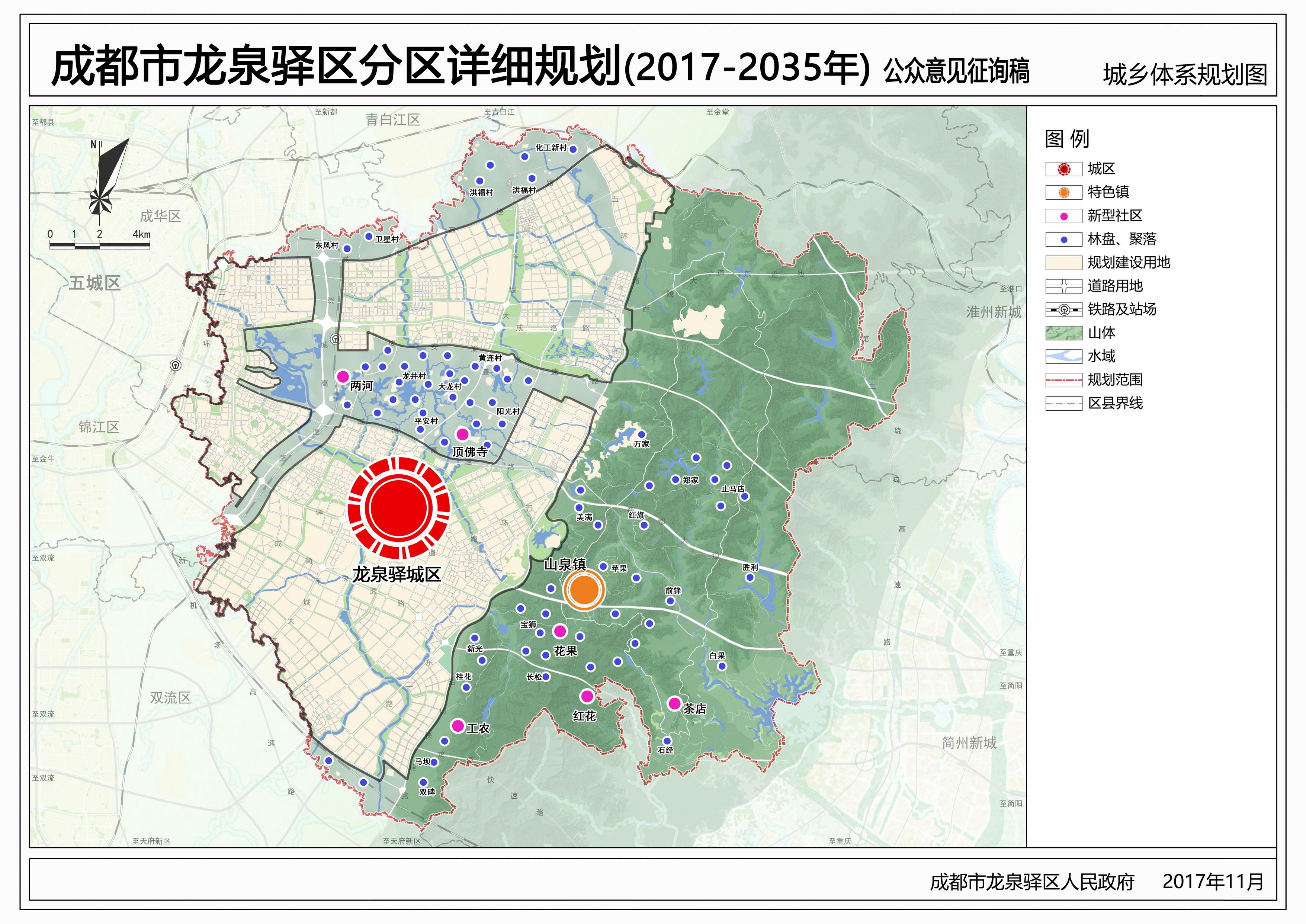The width and height of the screenshot is (1306, 924).
Task: Click the 成都市龙泉驿区人民政府 footer text
Action: (x=1032, y=882)
